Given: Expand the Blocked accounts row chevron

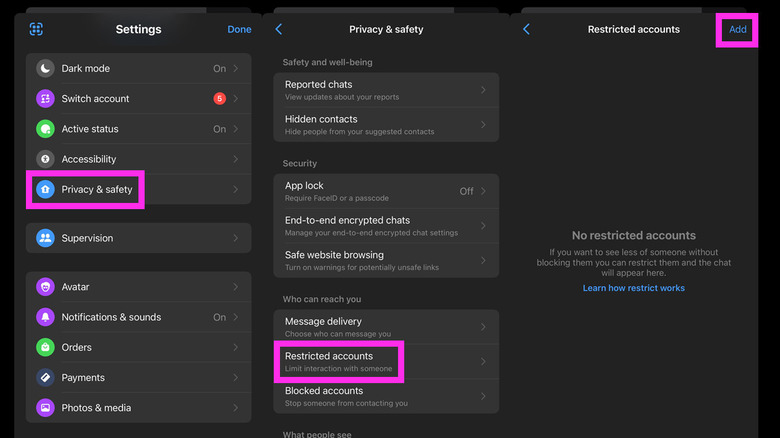Looking at the screenshot, I should (483, 396).
